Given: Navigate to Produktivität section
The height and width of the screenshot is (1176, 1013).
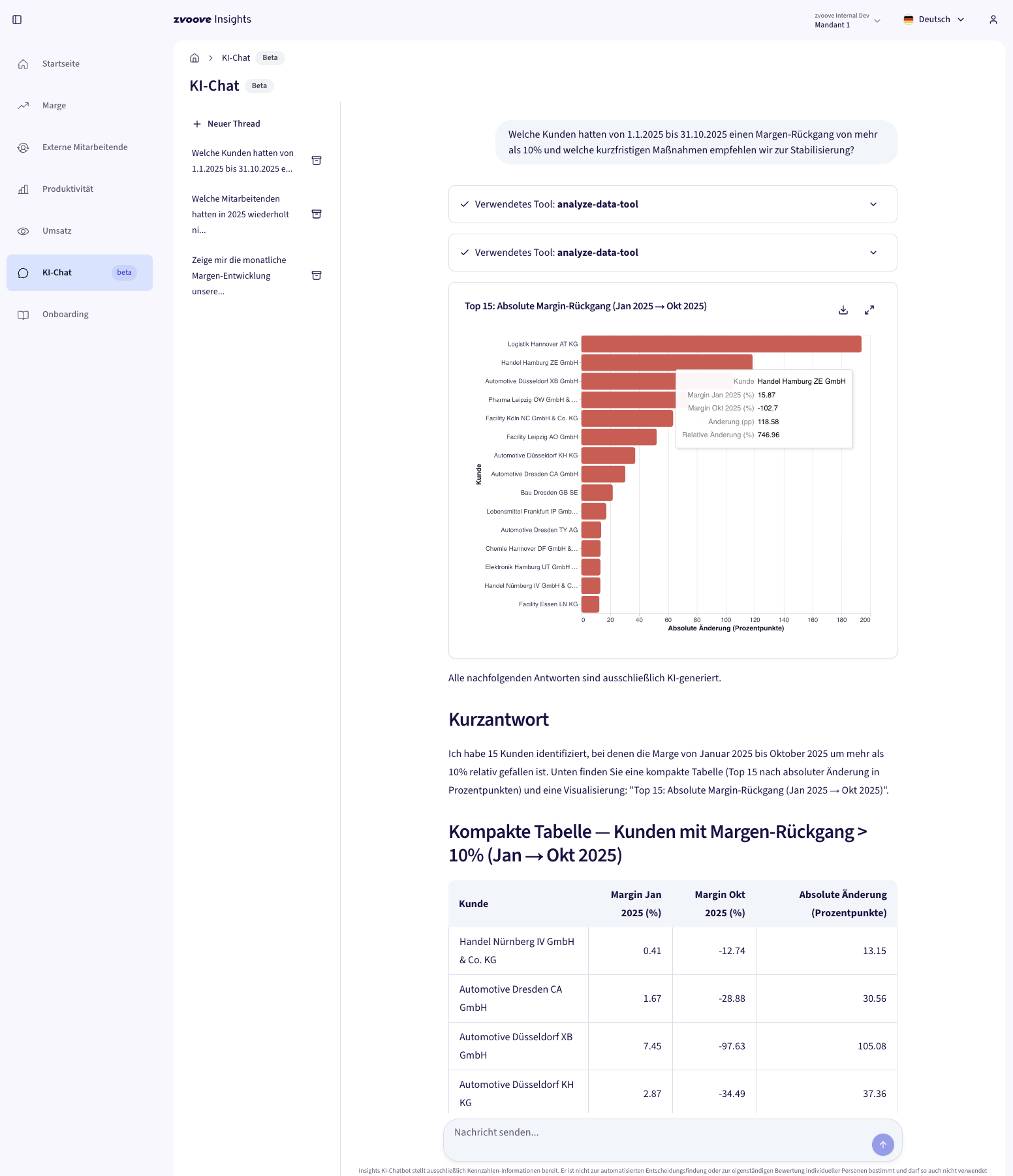Looking at the screenshot, I should coord(68,189).
